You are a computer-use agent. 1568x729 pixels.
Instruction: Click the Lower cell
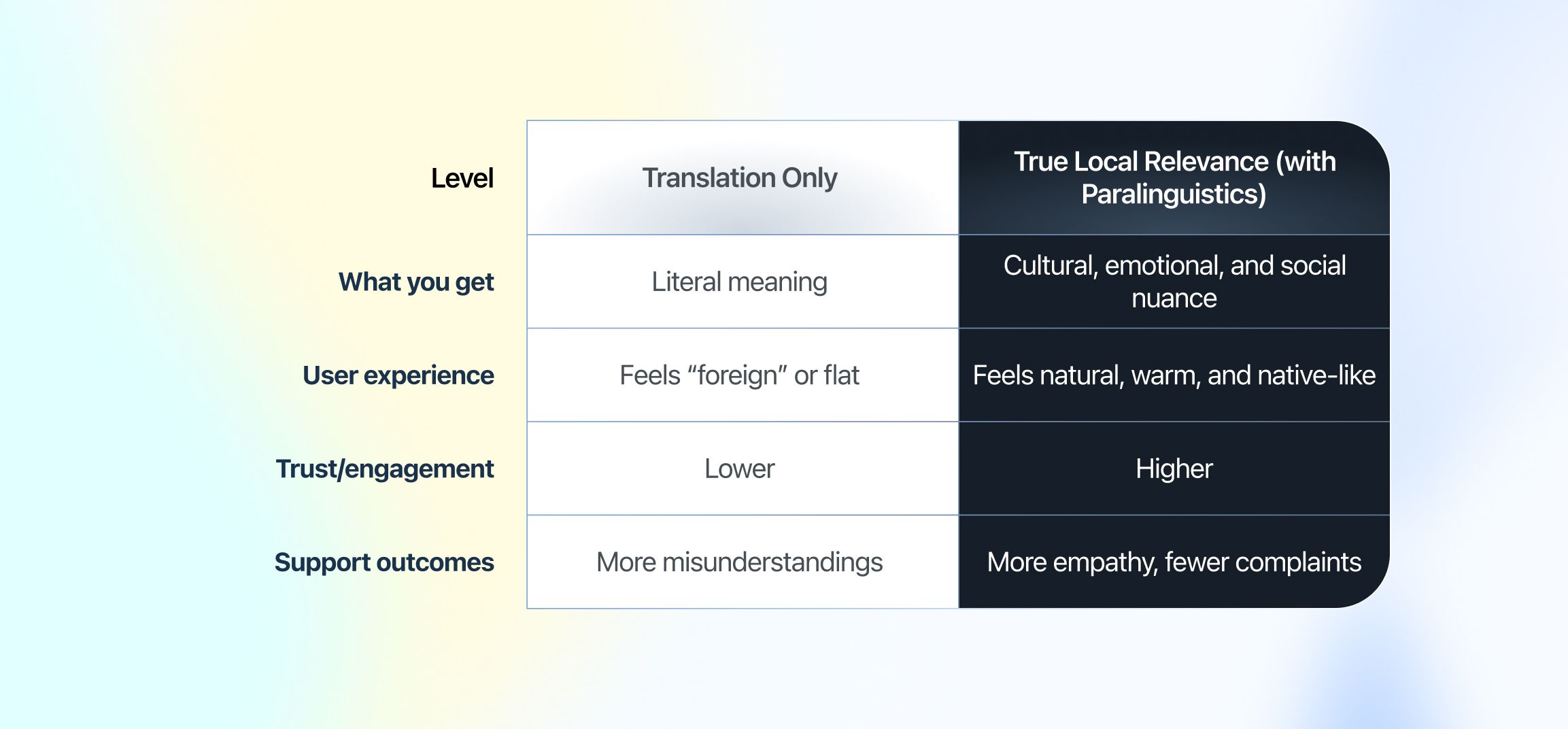(x=739, y=469)
